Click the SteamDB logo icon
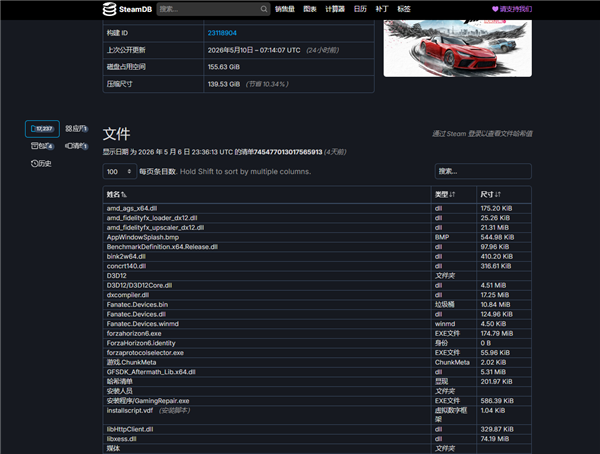Viewport: 600px width, 454px height. (109, 9)
